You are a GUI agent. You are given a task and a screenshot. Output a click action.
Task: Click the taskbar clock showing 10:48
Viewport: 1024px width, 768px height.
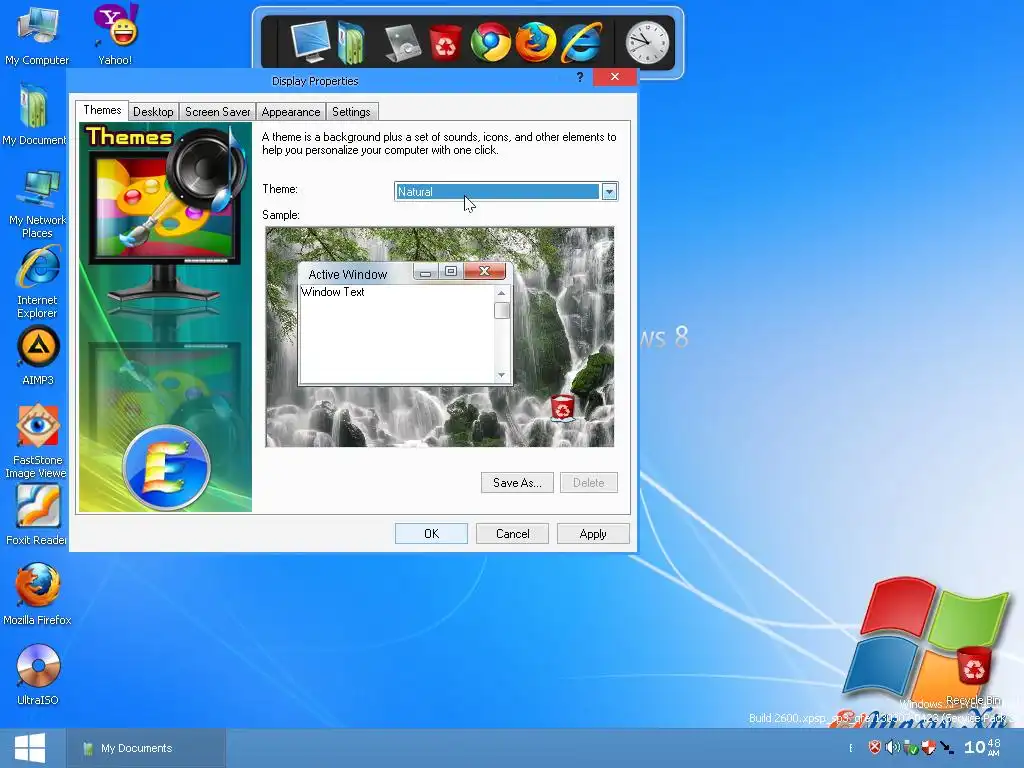pos(982,747)
